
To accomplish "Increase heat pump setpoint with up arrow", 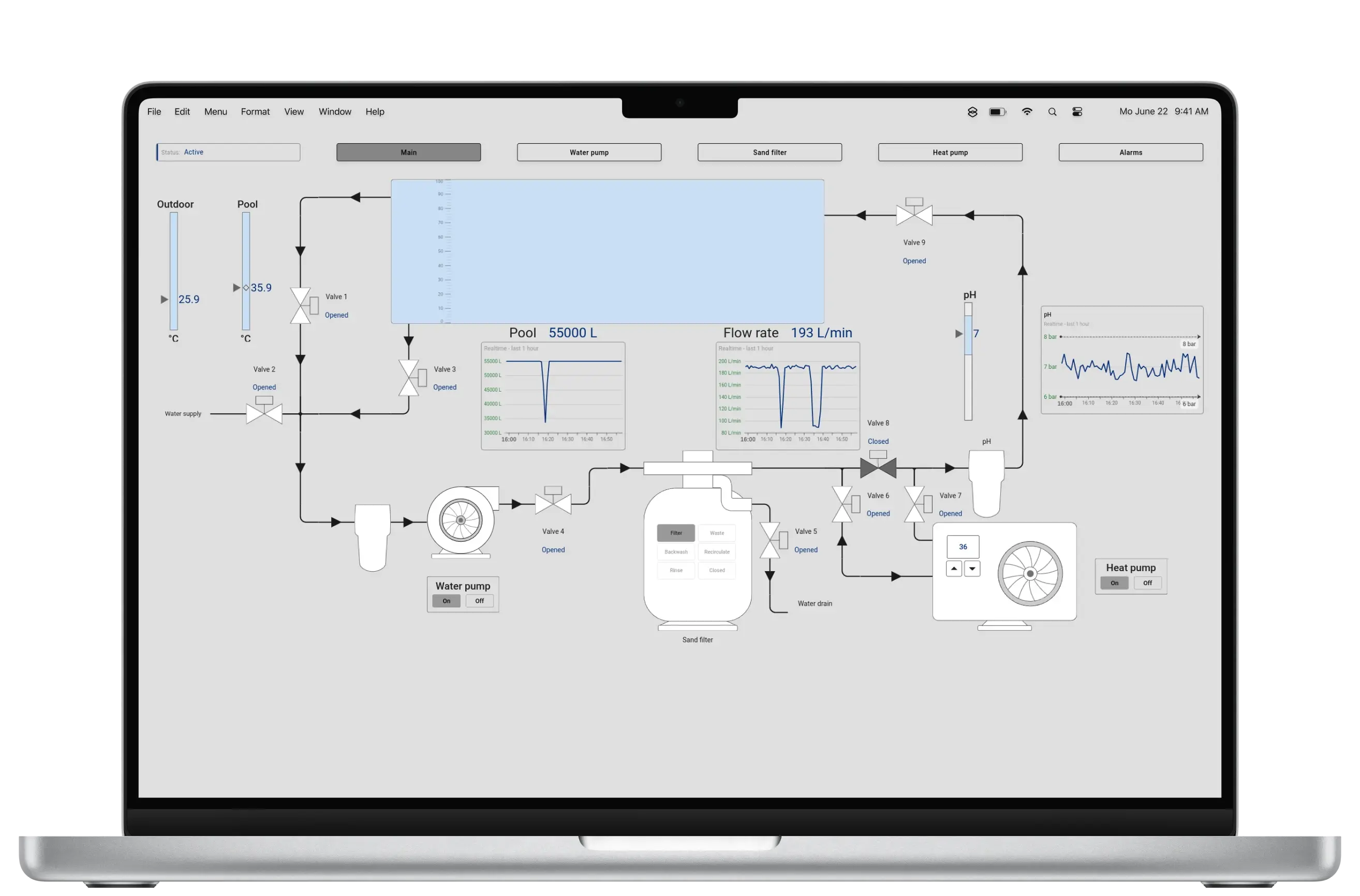I will tap(954, 569).
